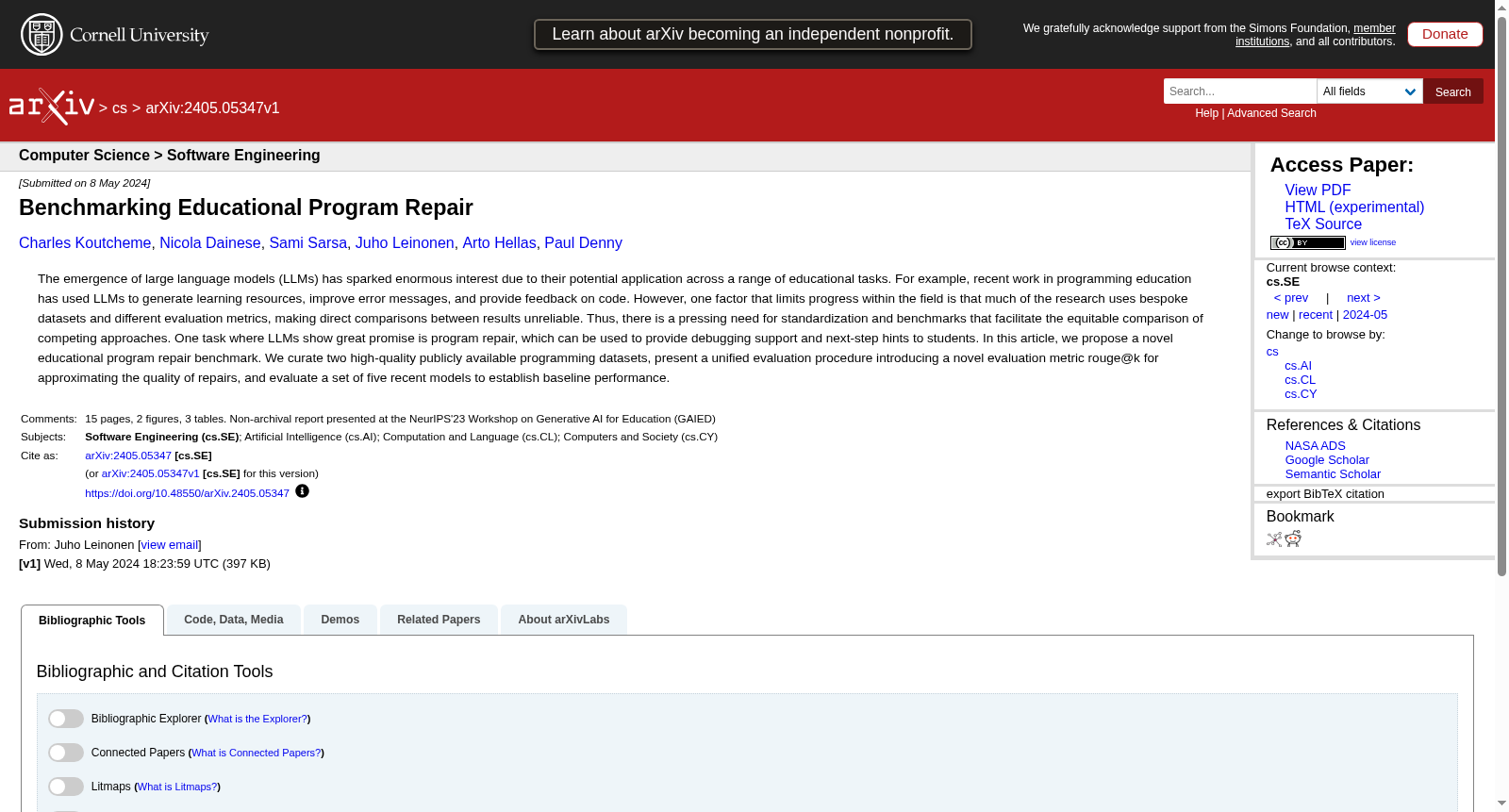This screenshot has width=1509, height=812.
Task: Browse by cs.CY category
Action: pos(1301,394)
